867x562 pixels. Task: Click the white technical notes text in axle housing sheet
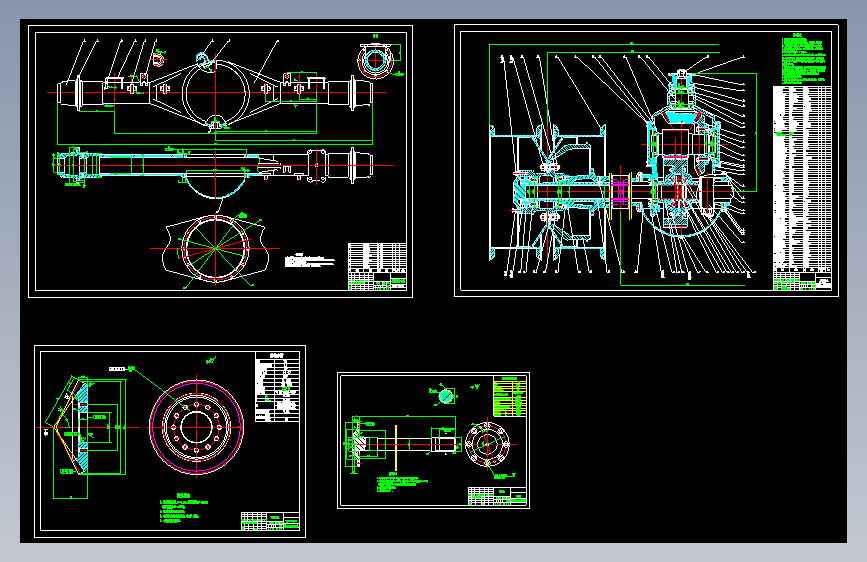pyautogui.click(x=310, y=261)
